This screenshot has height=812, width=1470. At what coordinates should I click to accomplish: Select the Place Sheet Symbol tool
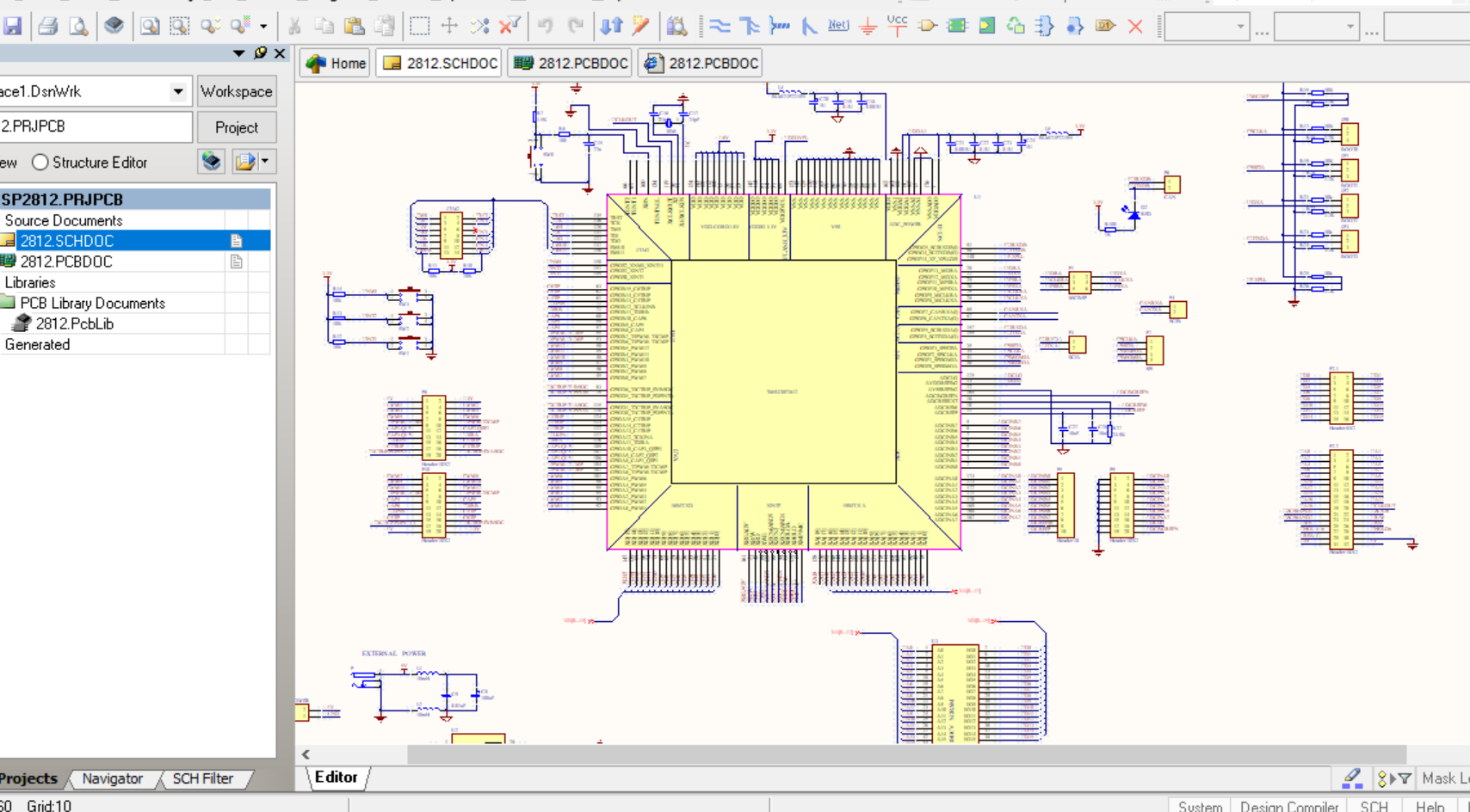957,26
